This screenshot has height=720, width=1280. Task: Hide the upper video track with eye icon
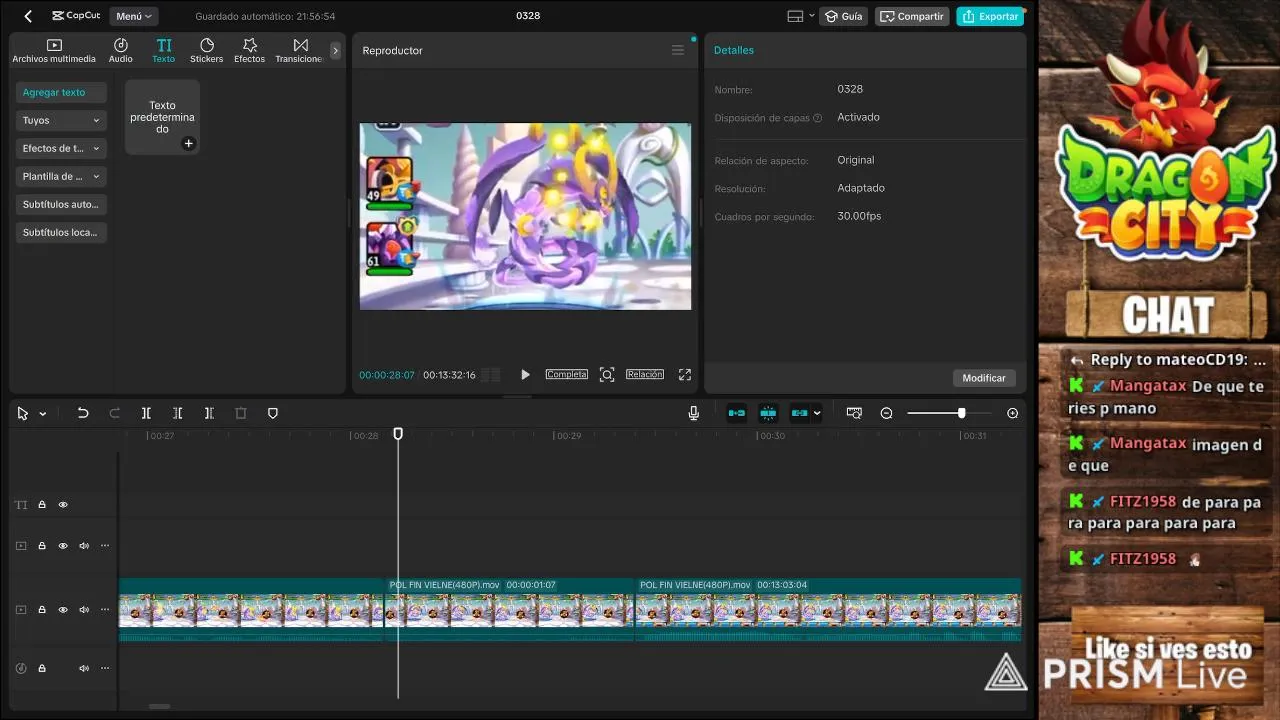click(x=63, y=546)
